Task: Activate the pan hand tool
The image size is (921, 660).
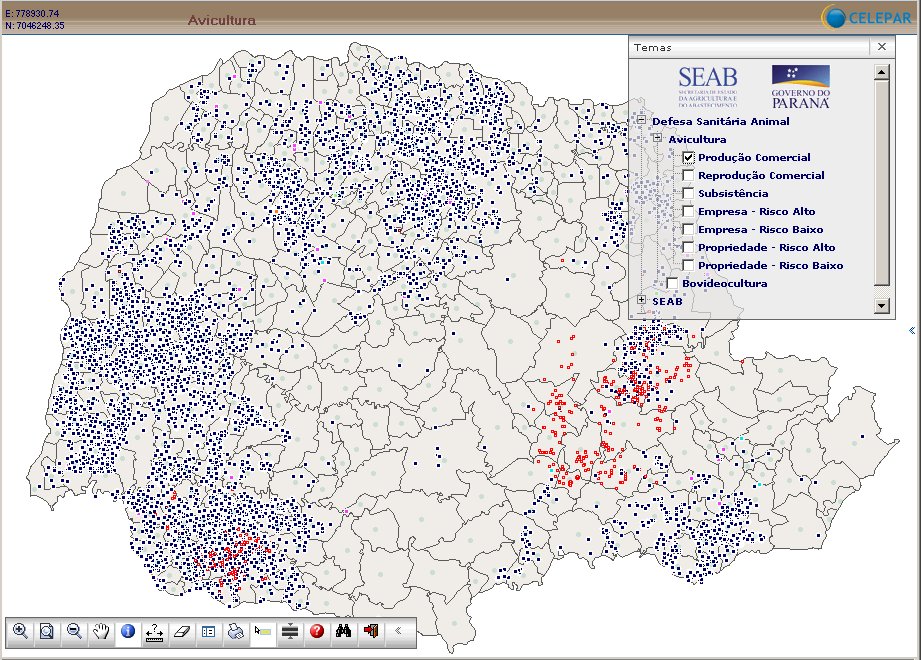Action: (x=101, y=631)
